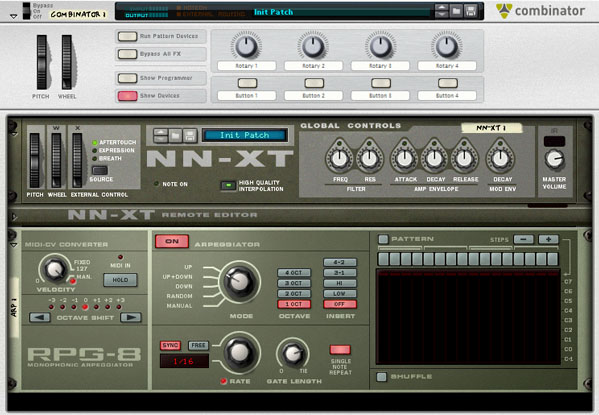Click the NN-XT save patch floppy icon
The width and height of the screenshot is (599, 415).
coord(189,135)
